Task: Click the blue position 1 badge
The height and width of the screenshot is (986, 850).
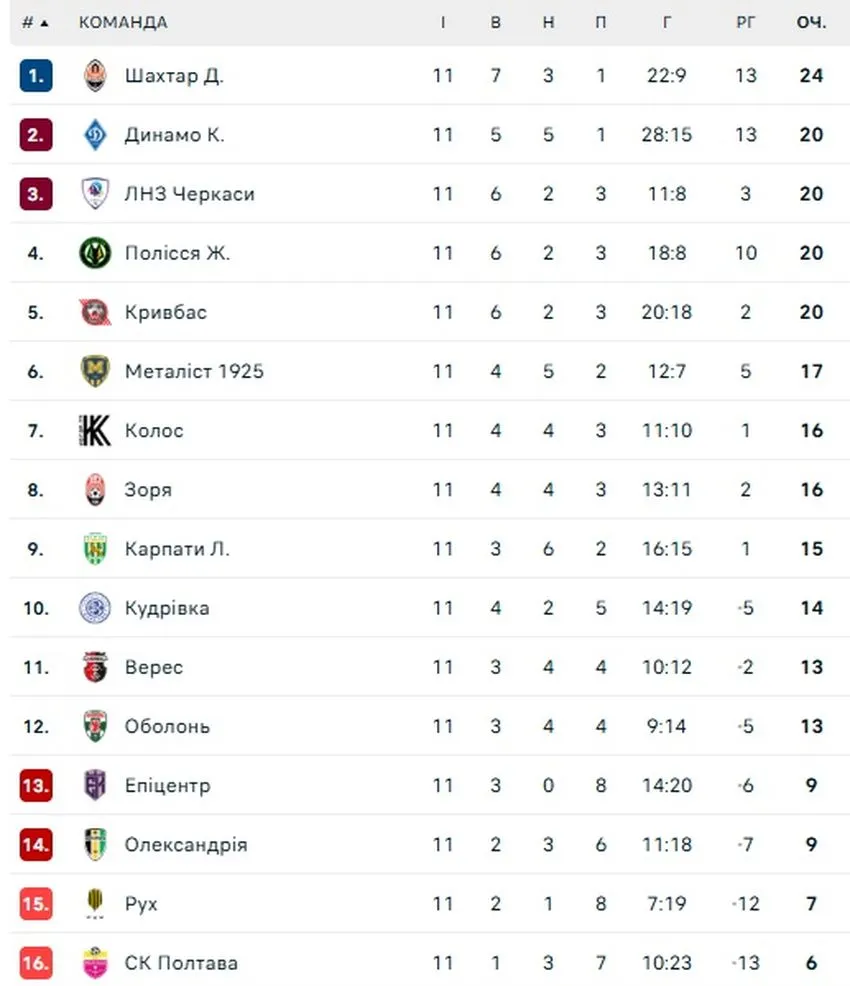Action: click(35, 76)
